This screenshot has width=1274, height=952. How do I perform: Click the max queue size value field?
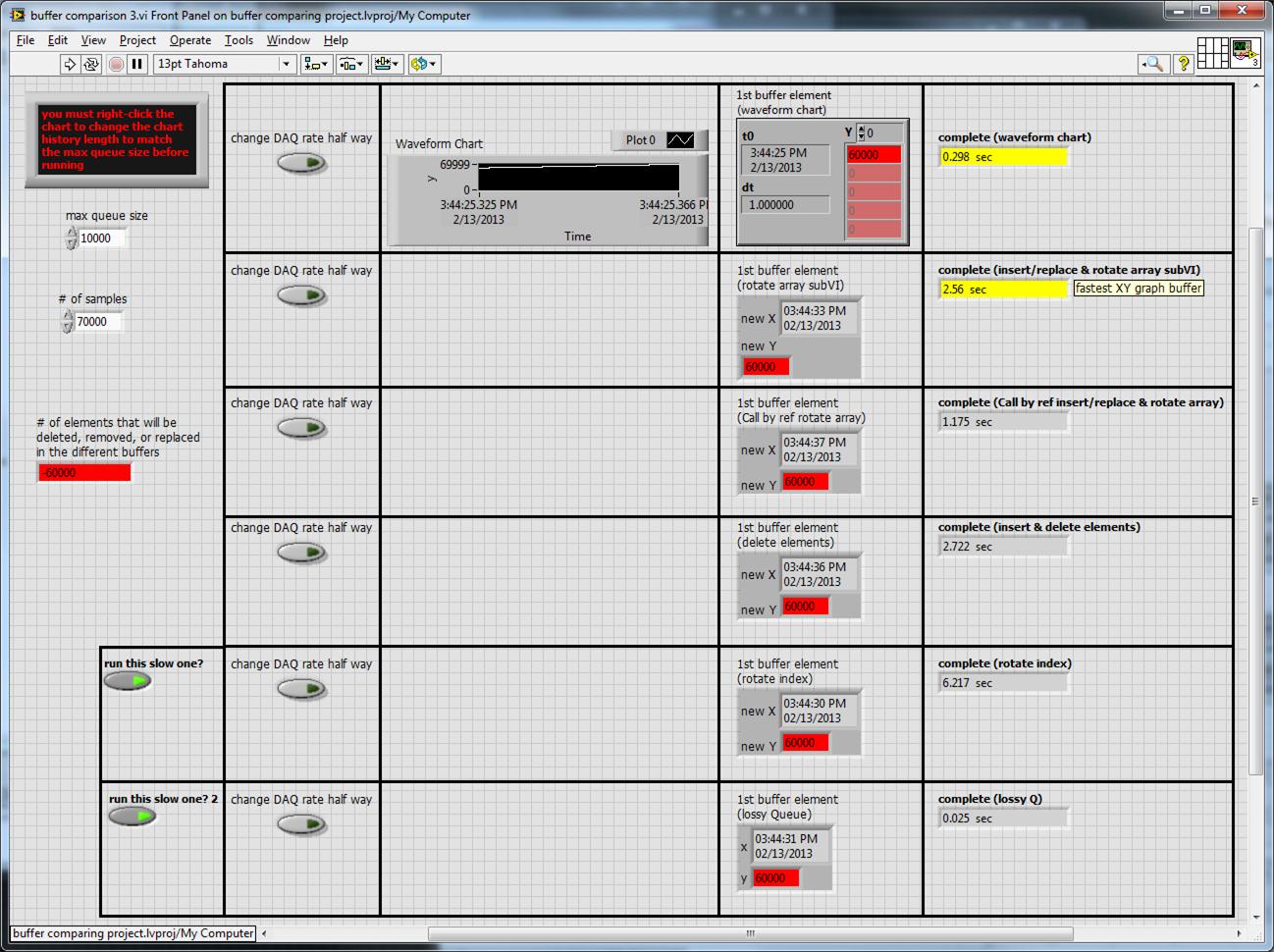pos(102,238)
